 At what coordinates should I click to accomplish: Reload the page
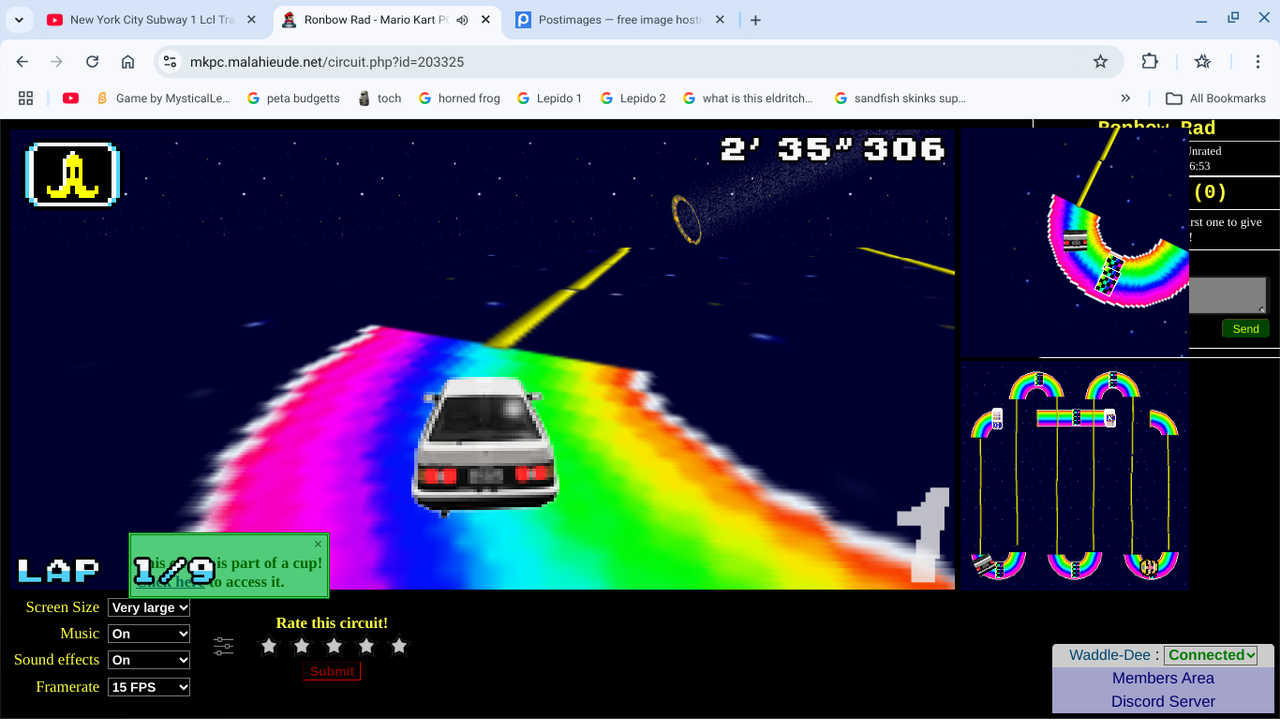tap(92, 61)
